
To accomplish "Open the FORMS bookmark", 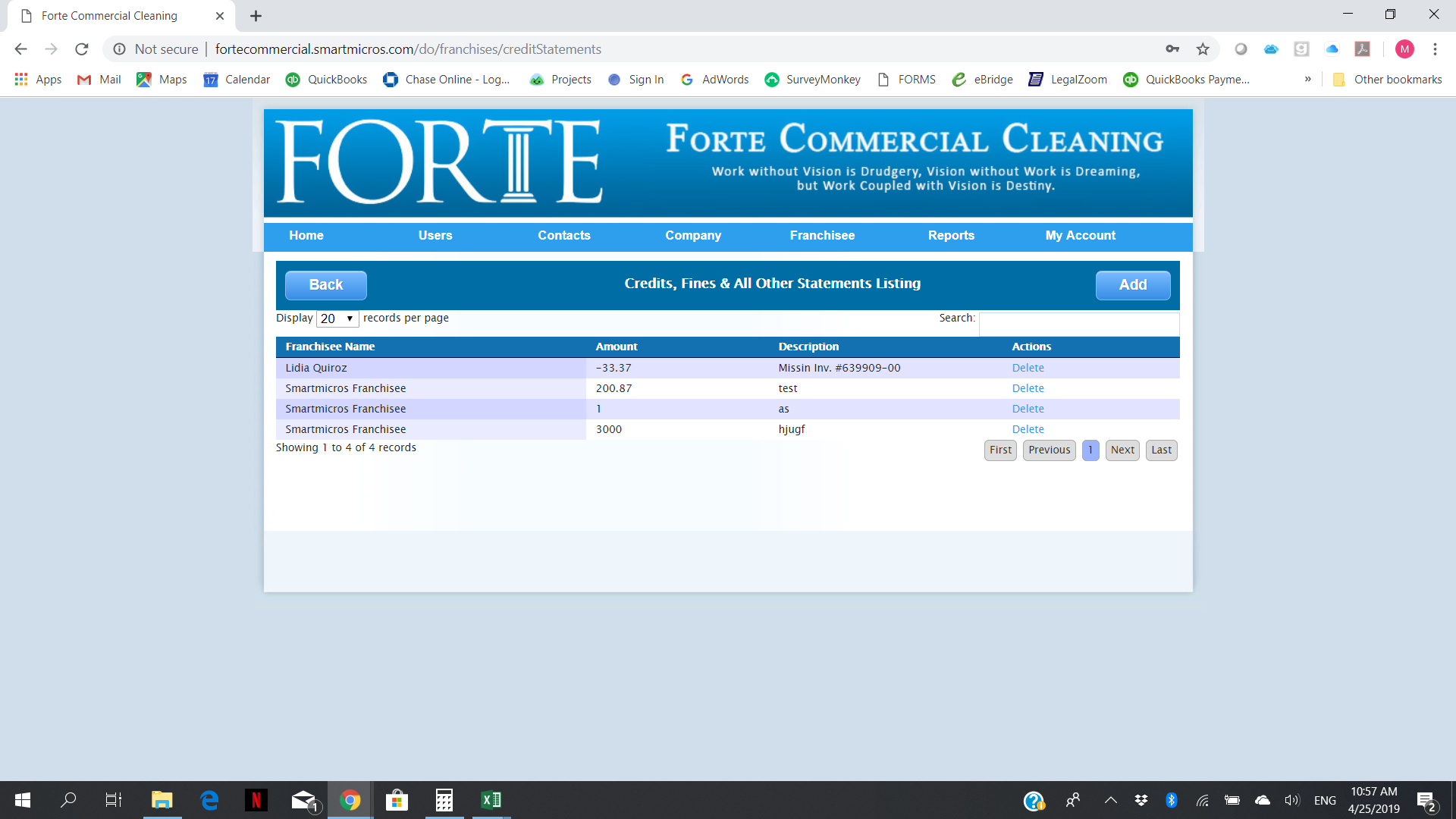I will click(906, 80).
